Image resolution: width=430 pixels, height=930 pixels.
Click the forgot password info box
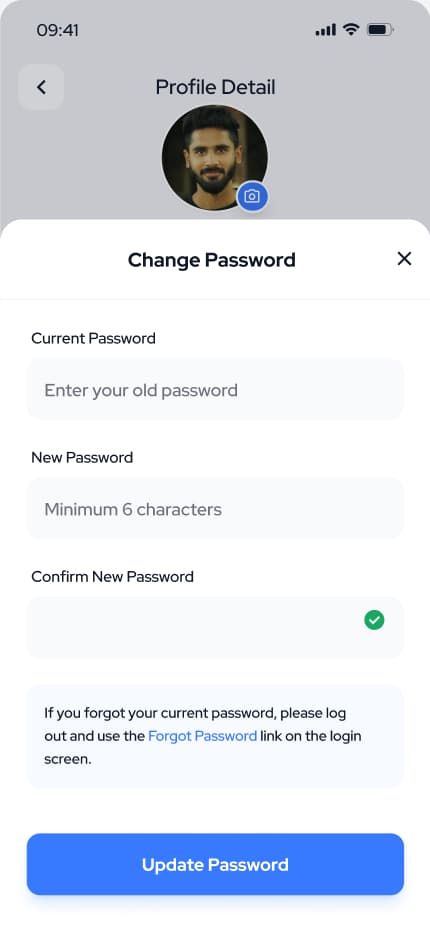[215, 737]
